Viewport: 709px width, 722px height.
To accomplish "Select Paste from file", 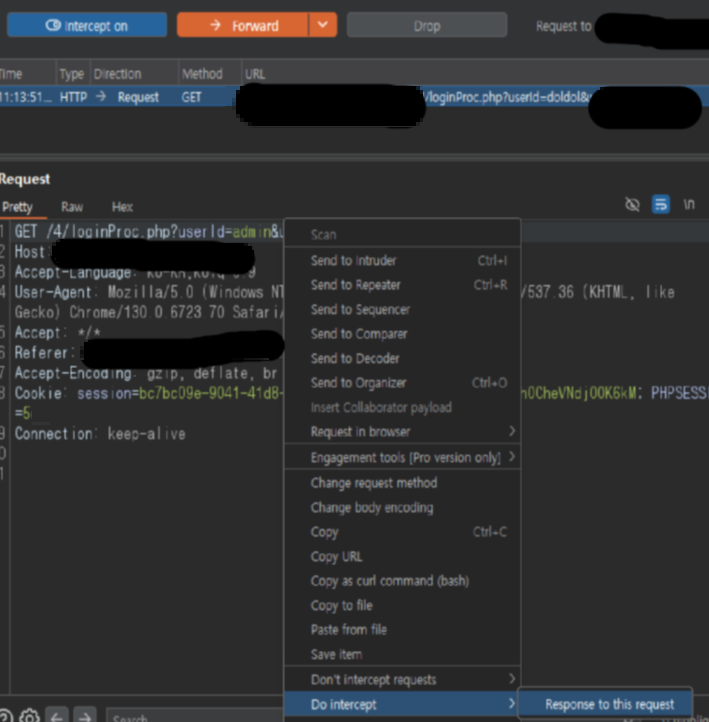I will point(402,629).
